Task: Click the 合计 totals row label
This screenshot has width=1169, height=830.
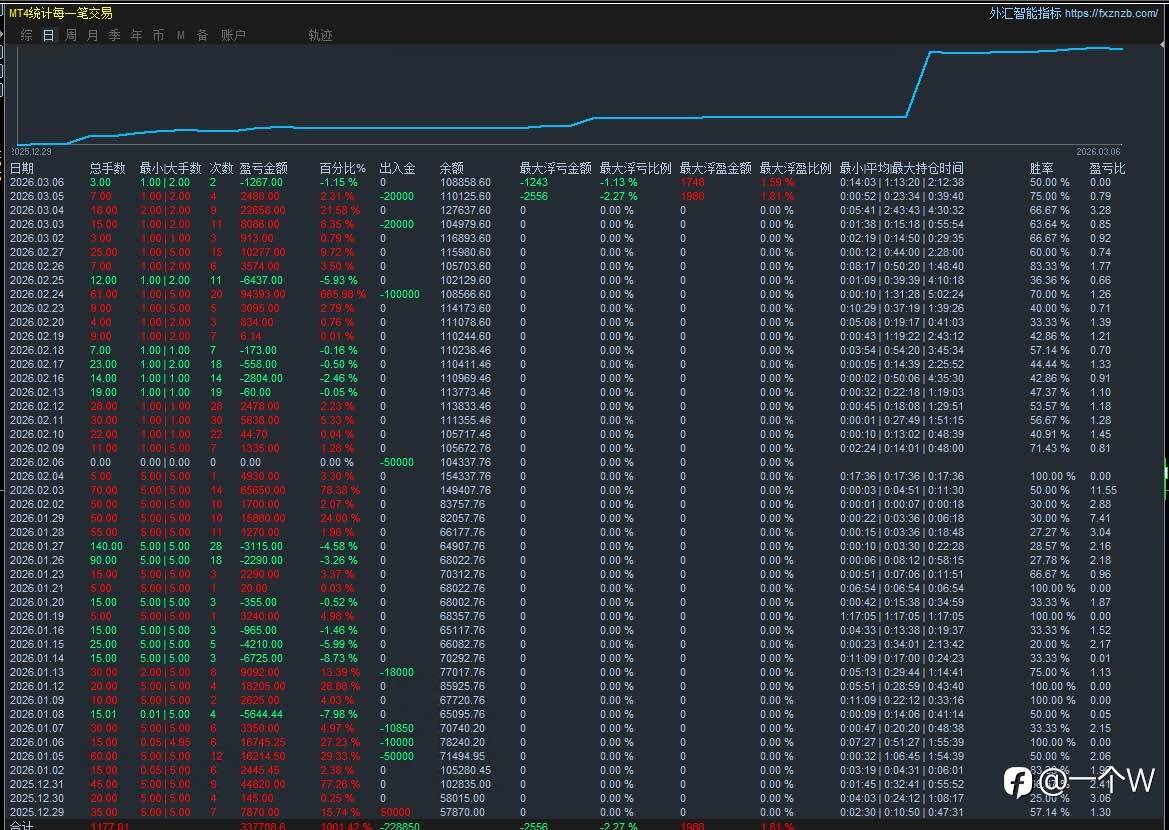Action: click(22, 825)
